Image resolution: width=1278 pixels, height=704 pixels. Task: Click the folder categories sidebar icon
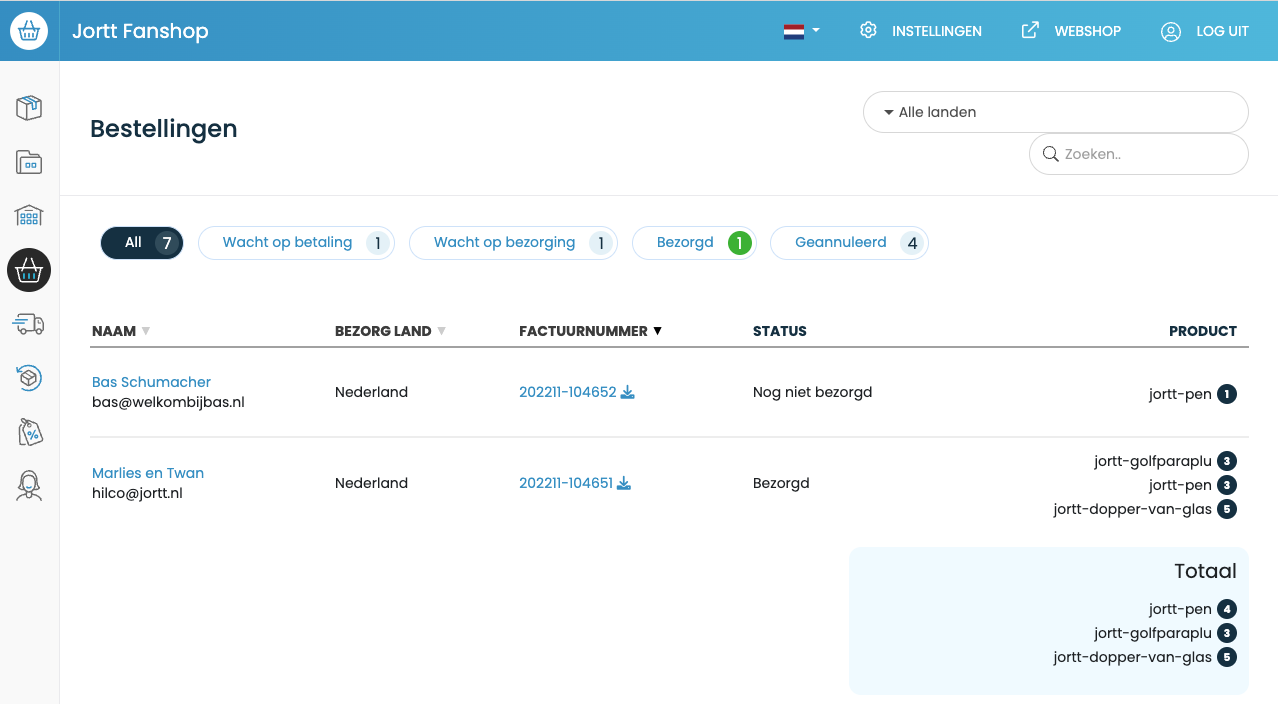[x=29, y=162]
